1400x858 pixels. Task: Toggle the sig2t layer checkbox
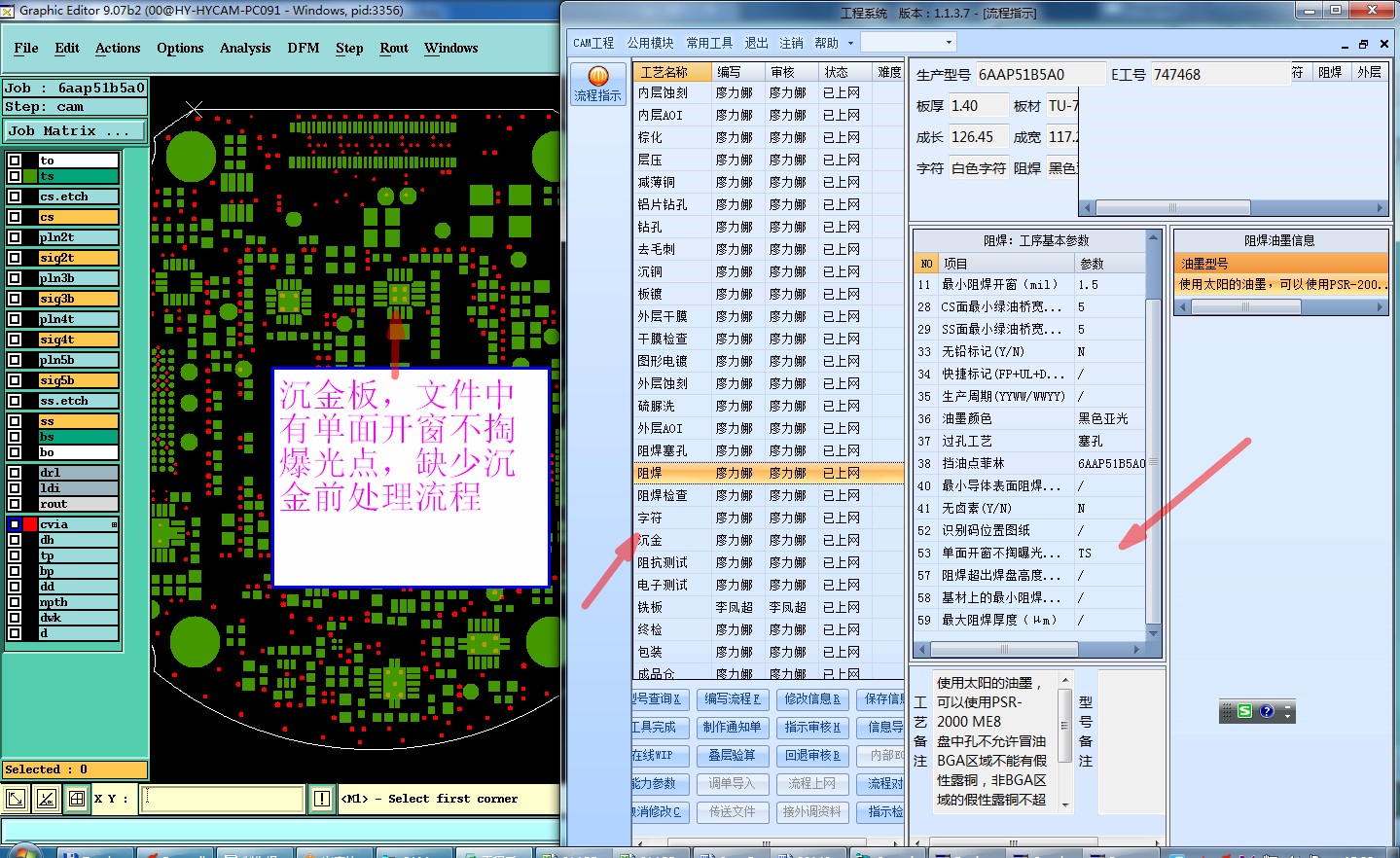[15, 258]
